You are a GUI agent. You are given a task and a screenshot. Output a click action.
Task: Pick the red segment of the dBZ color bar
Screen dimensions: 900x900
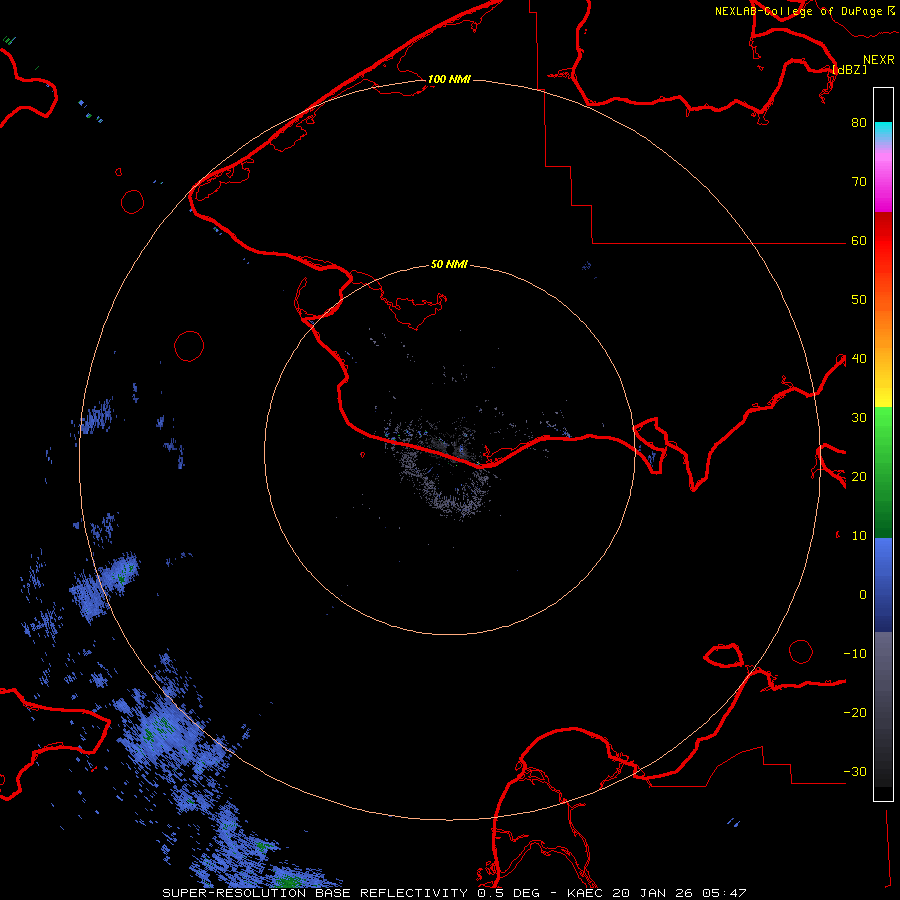(883, 241)
